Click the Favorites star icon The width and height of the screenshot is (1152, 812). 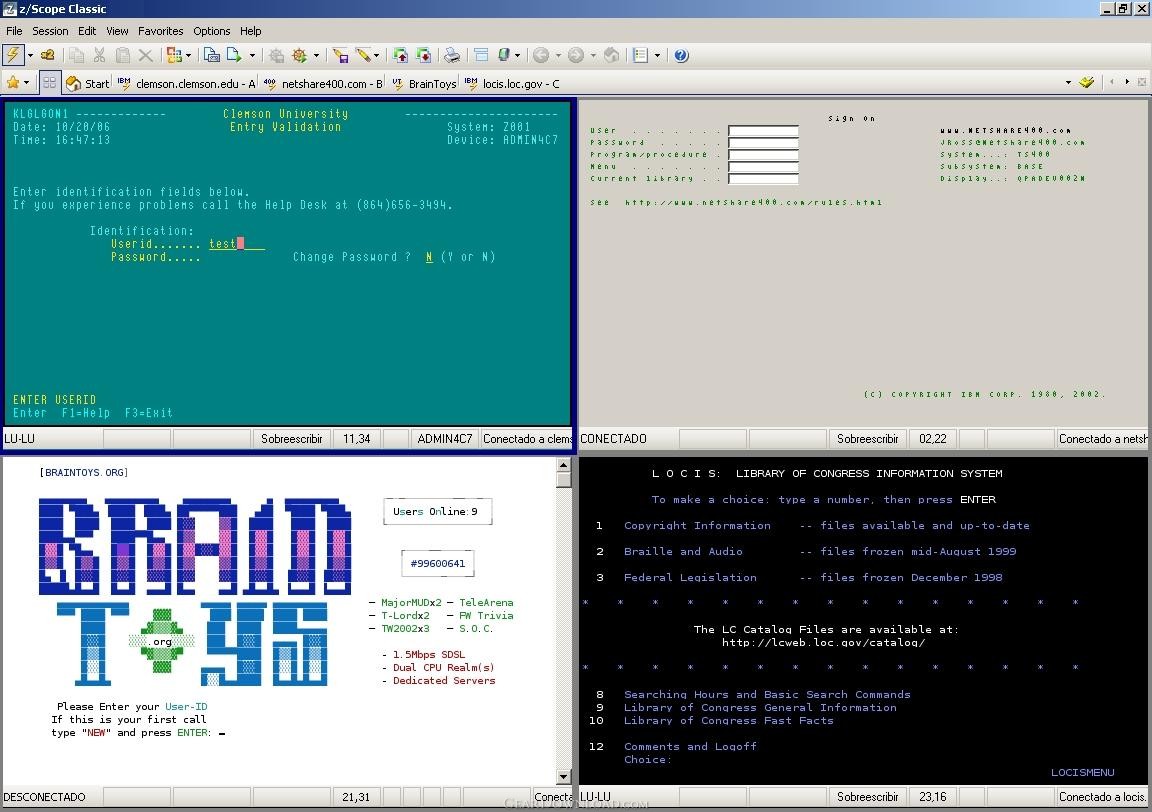click(x=13, y=83)
